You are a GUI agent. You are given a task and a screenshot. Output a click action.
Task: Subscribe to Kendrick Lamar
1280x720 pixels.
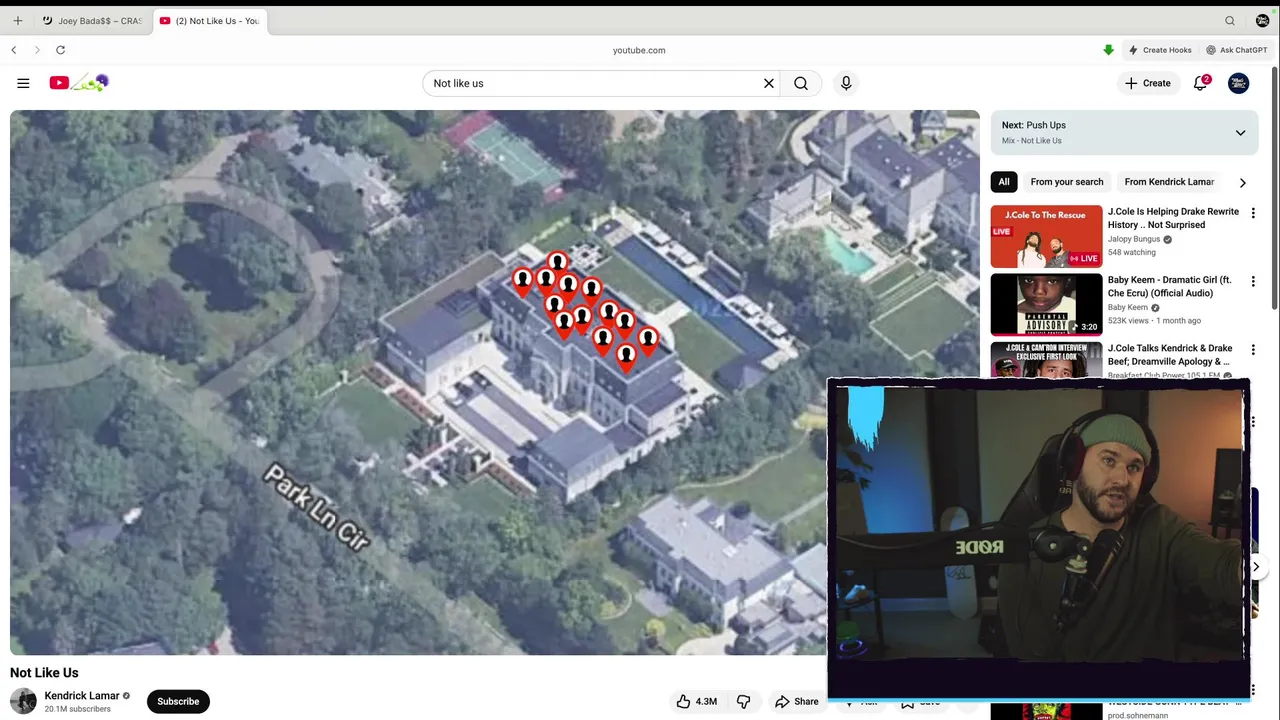pyautogui.click(x=178, y=701)
